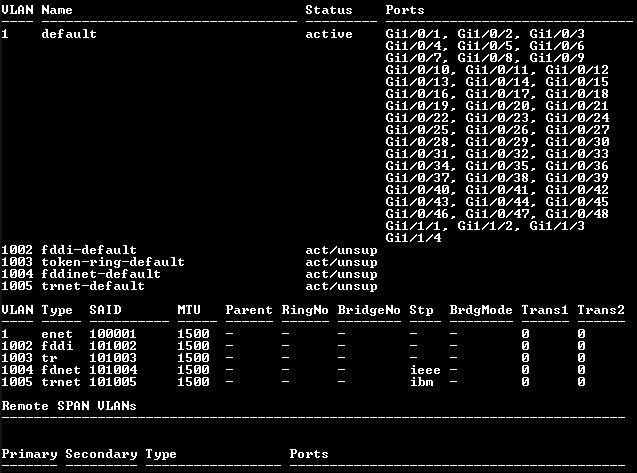The height and width of the screenshot is (473, 637).
Task: Click the 'trnet' type value in type table
Action: tap(61, 382)
